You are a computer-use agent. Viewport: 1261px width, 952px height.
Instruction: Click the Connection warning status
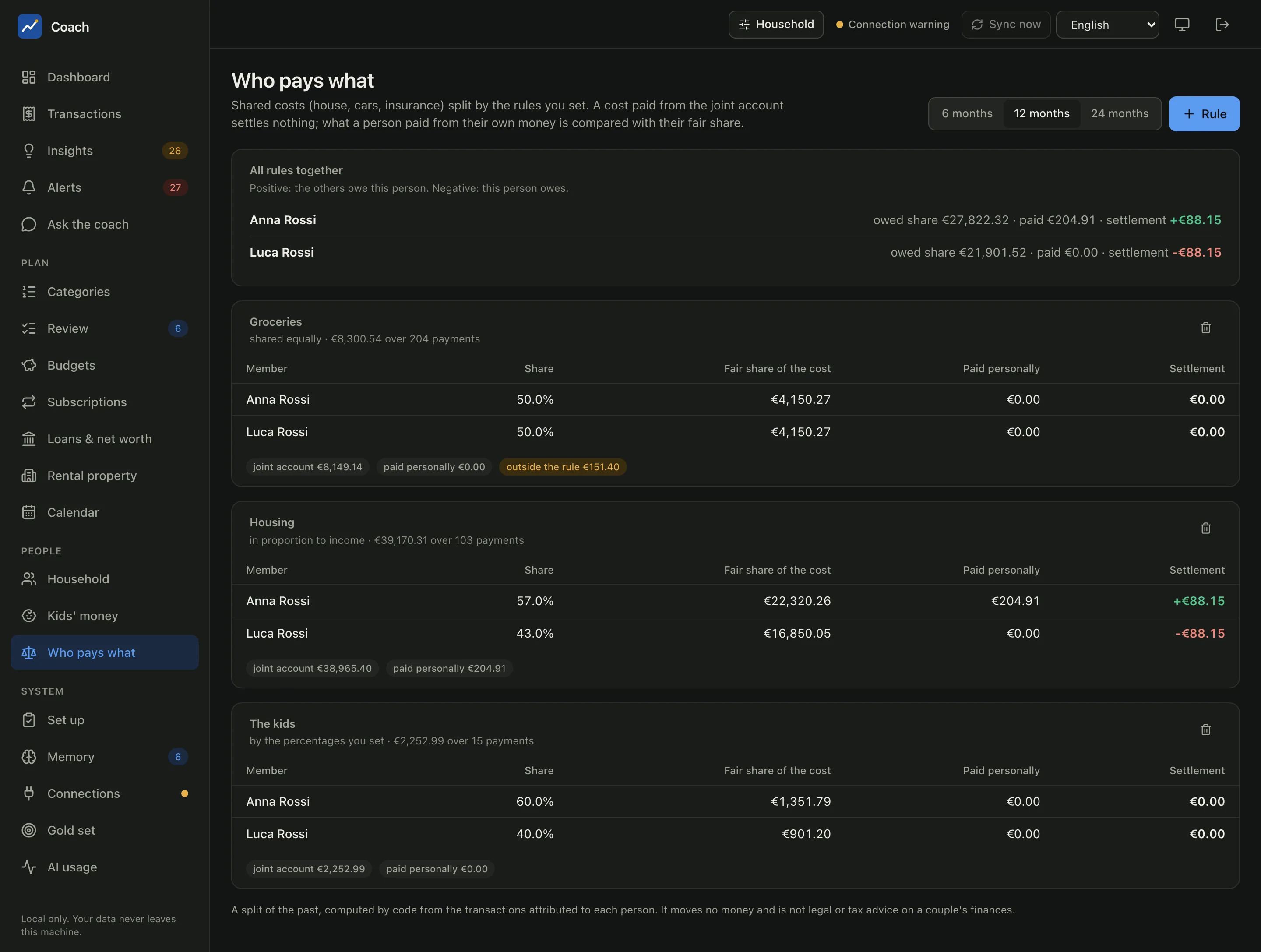[x=893, y=25]
